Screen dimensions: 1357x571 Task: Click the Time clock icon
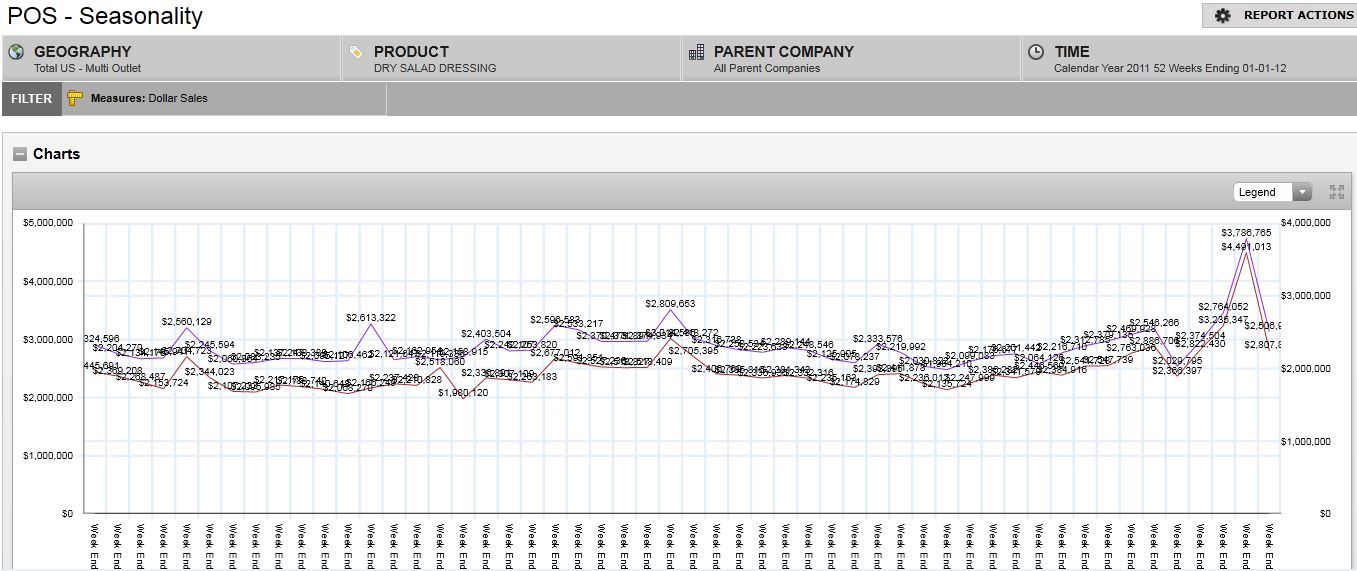pyautogui.click(x=1036, y=52)
